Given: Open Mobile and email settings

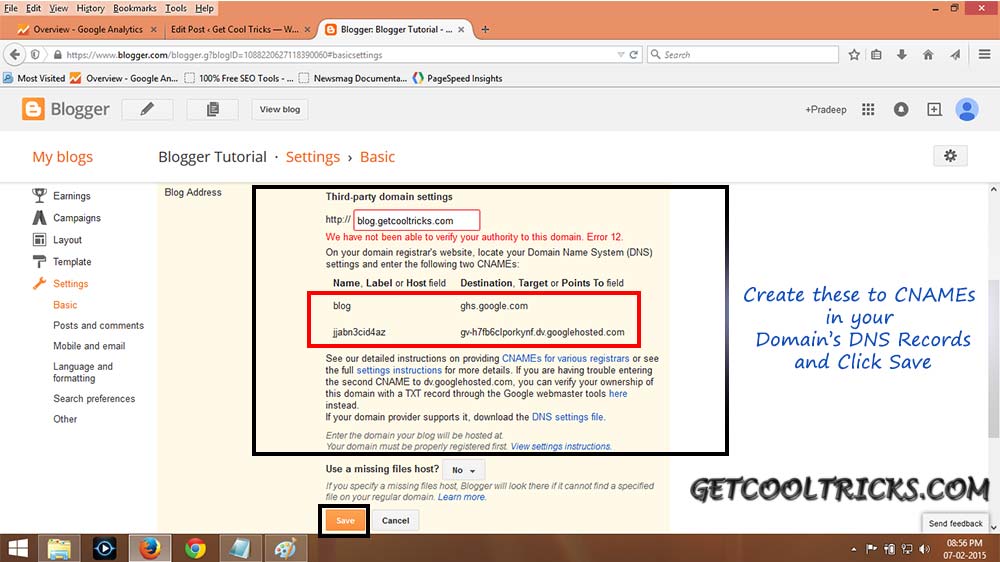Looking at the screenshot, I should 89,346.
